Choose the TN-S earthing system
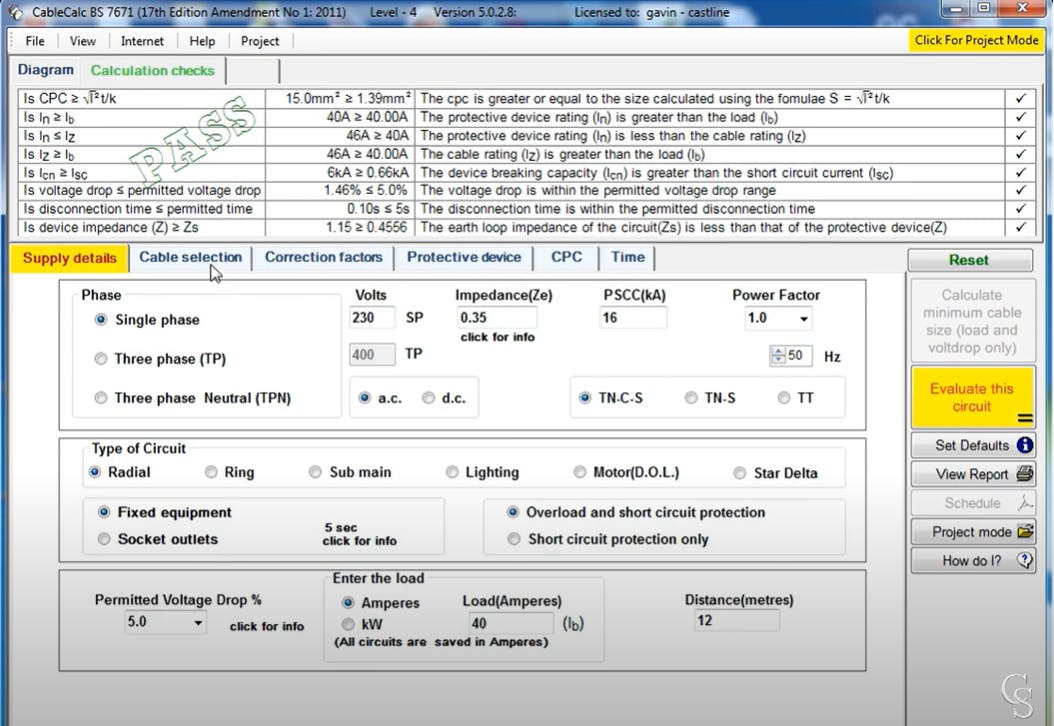This screenshot has height=726, width=1054. pyautogui.click(x=691, y=398)
